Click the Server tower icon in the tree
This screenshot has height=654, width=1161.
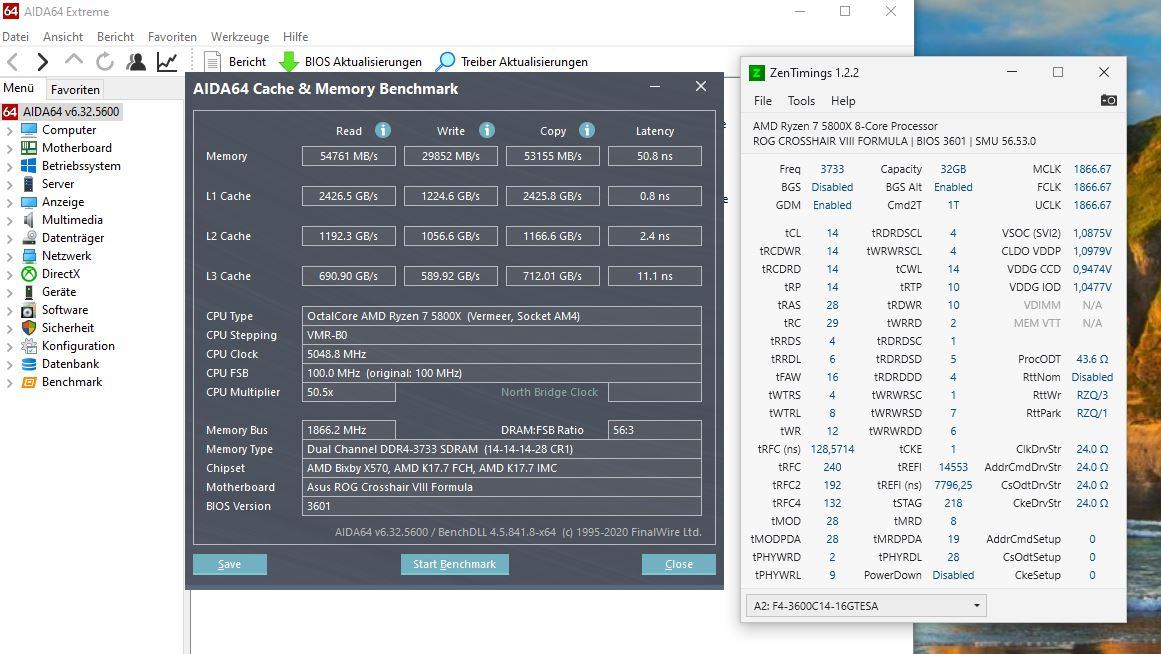[29, 184]
